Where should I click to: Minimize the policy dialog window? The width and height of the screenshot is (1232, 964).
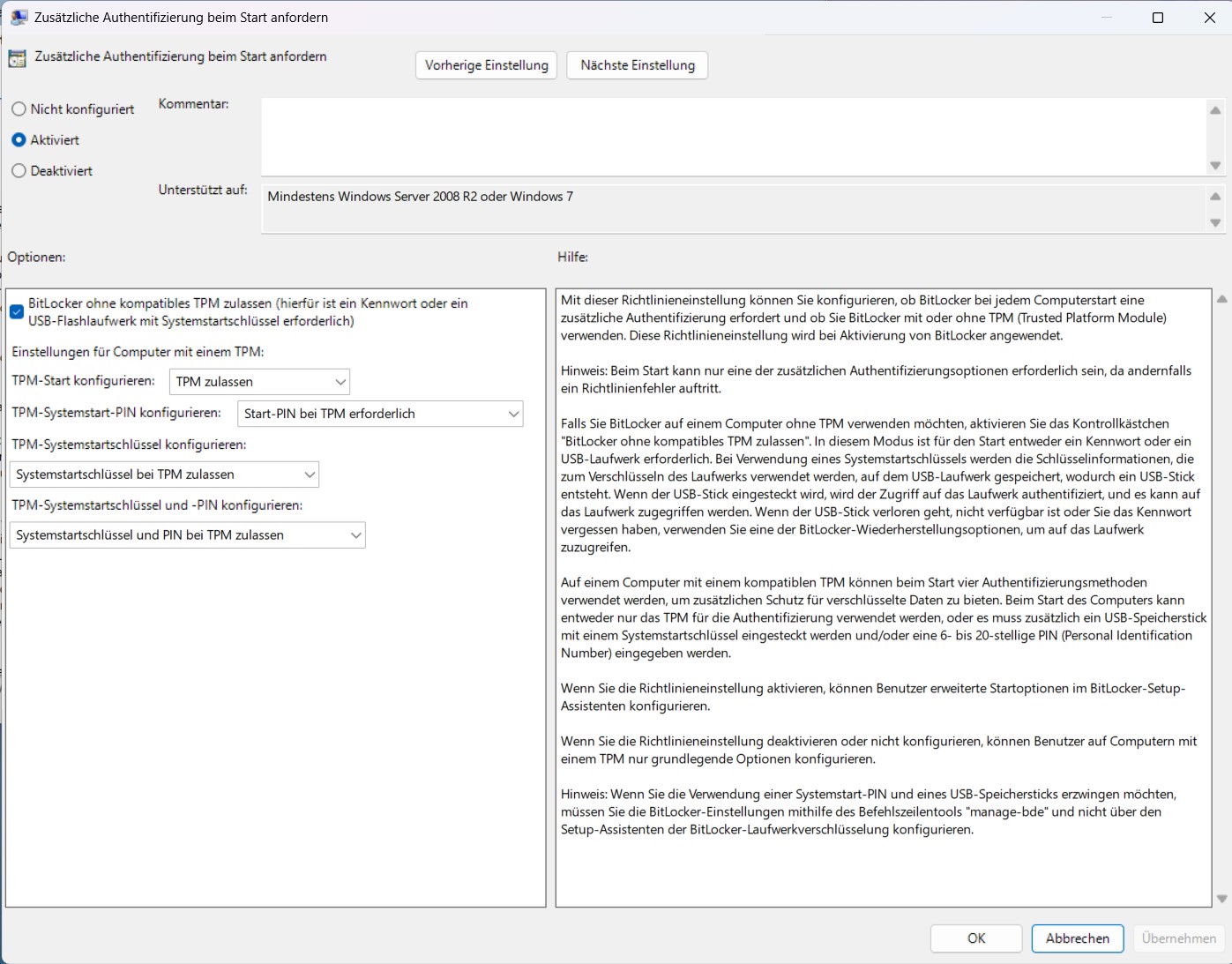1106,18
